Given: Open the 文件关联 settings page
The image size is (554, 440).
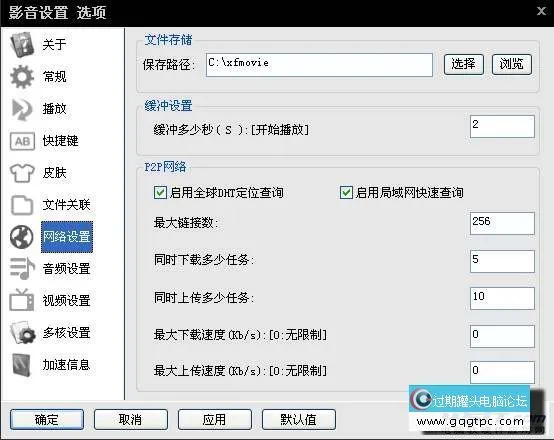Looking at the screenshot, I should [66, 205].
